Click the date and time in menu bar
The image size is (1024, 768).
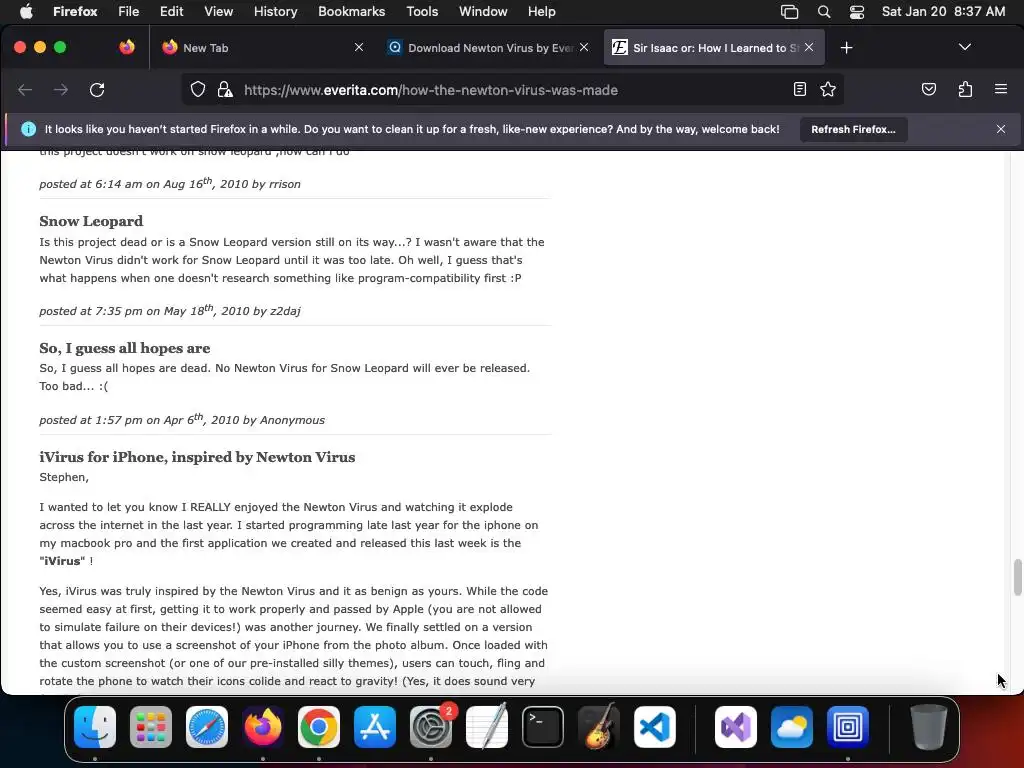[x=943, y=11]
